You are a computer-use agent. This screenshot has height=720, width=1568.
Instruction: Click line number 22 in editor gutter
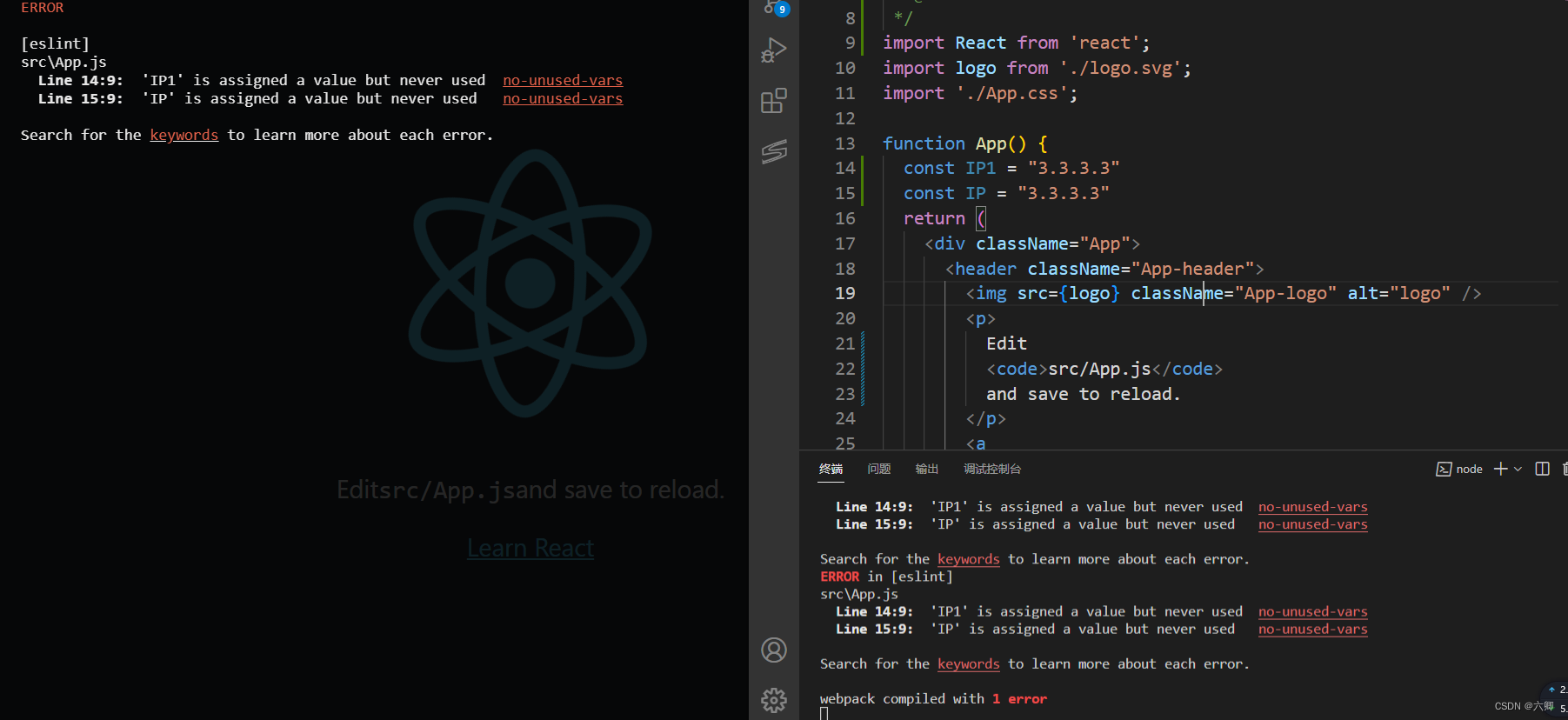click(845, 369)
